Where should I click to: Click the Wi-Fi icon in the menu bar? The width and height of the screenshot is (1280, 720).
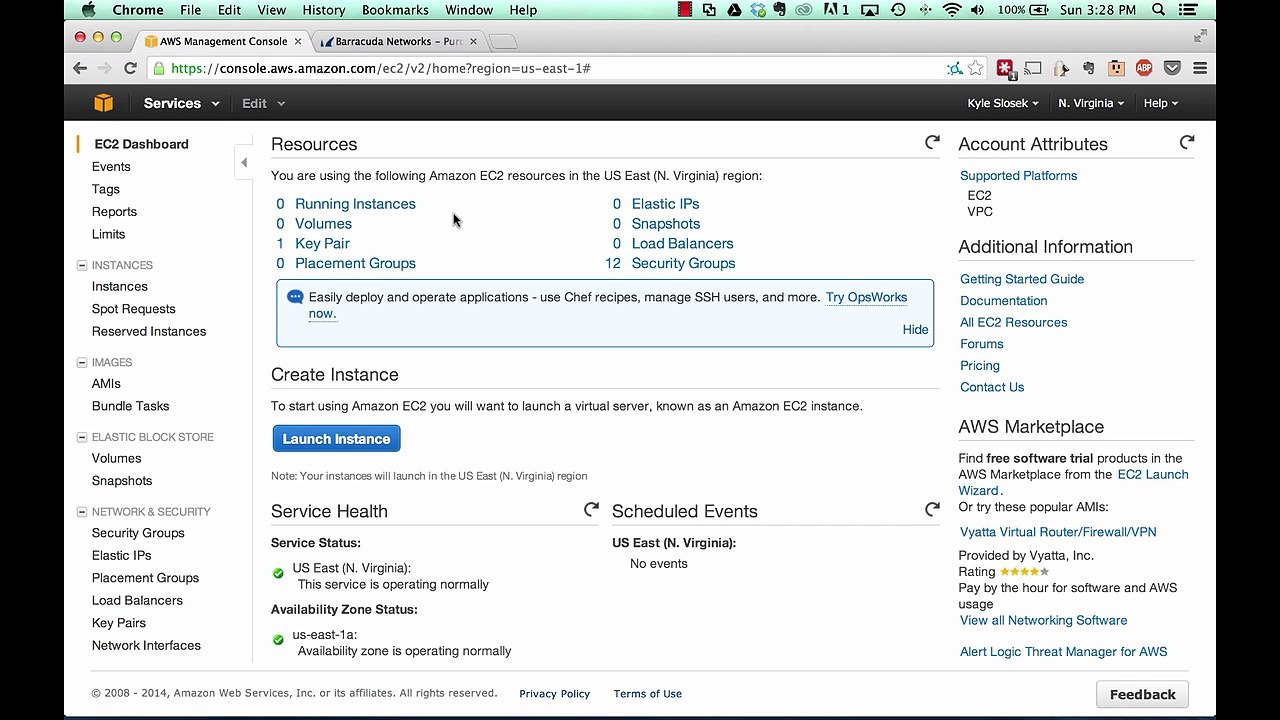(x=951, y=10)
